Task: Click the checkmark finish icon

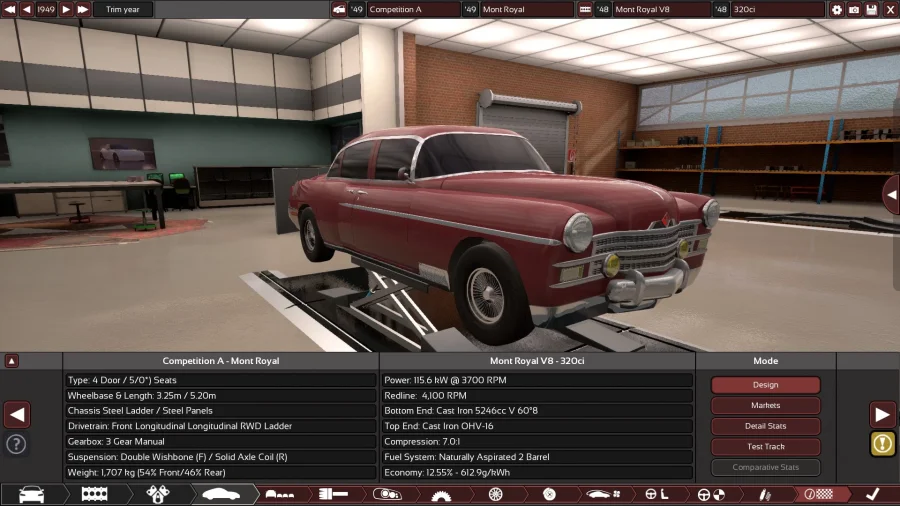Action: (872, 494)
